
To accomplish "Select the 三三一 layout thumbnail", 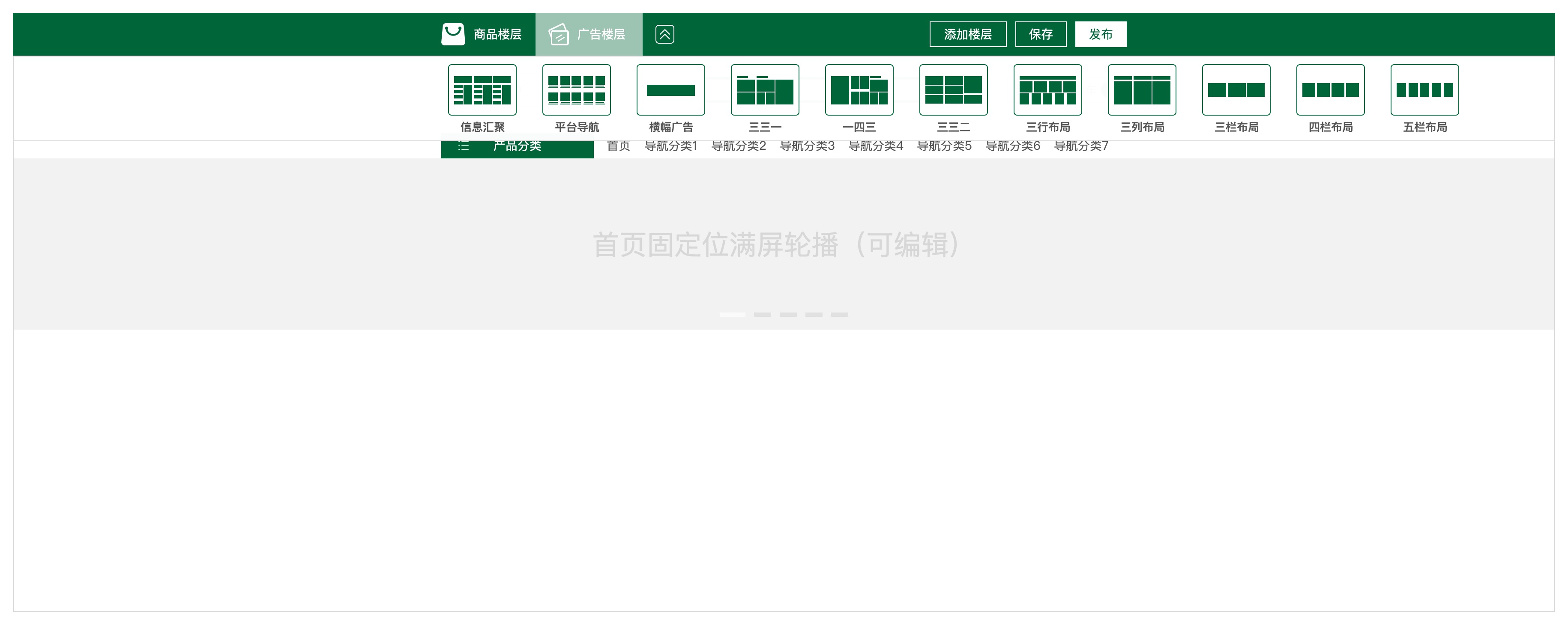I will [x=765, y=90].
